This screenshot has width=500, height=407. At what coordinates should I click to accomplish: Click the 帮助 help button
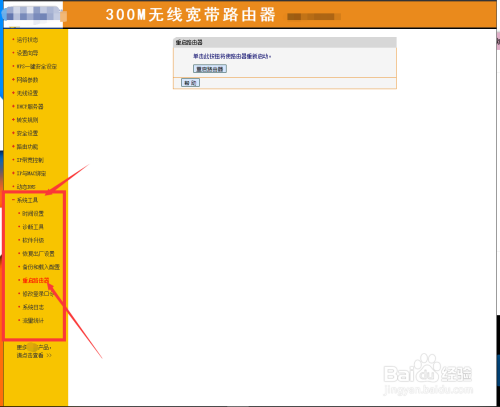(x=190, y=83)
